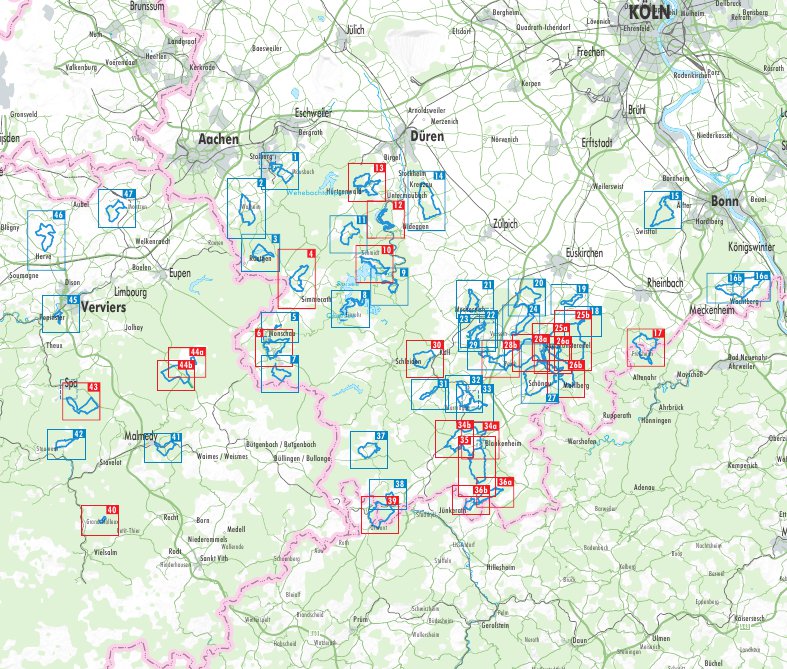Select route box 46 at Herve

[46, 237]
